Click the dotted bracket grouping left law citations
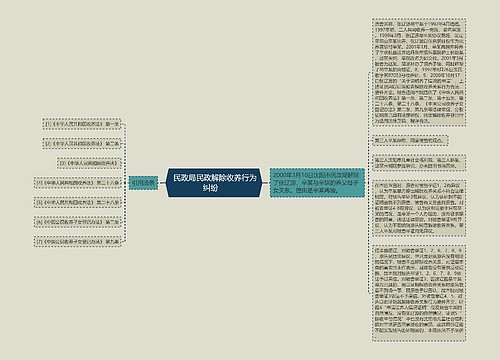This screenshot has width=500, height=360. 125,183
